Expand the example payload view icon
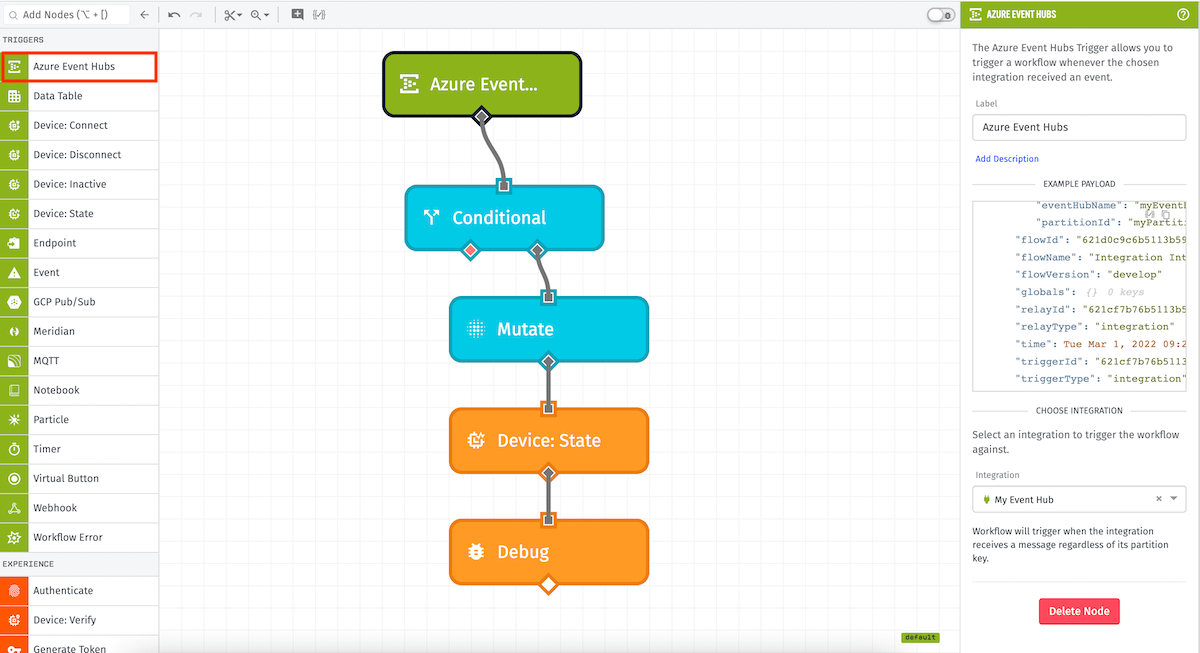 pos(1151,214)
